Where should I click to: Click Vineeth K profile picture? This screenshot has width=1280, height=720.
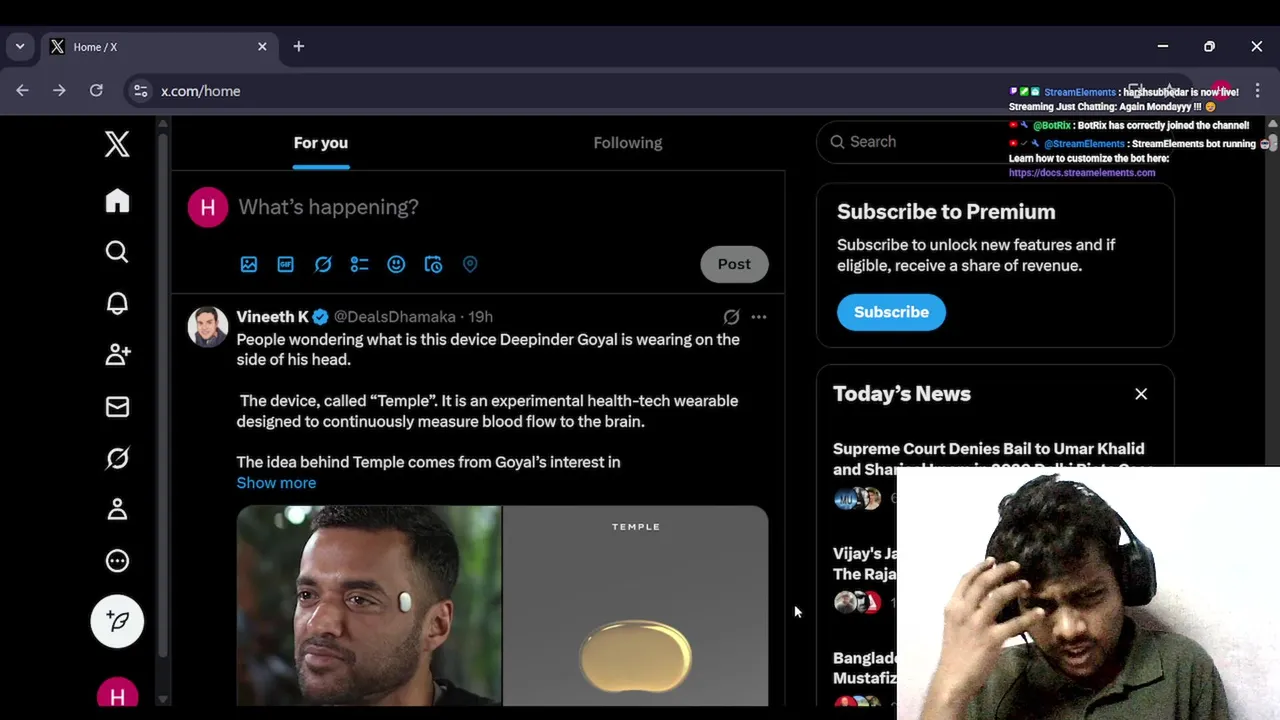208,327
